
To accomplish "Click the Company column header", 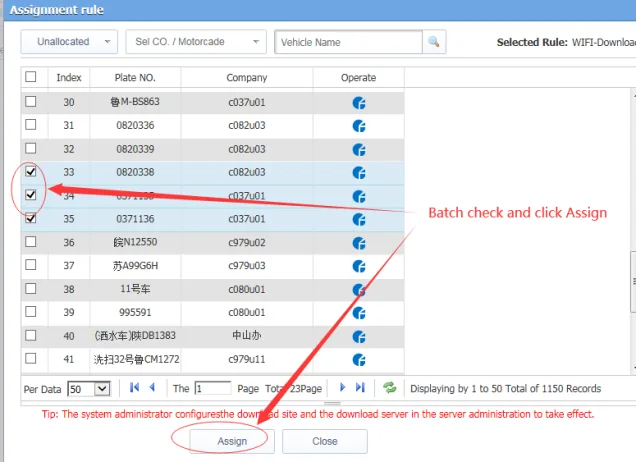I will (247, 77).
